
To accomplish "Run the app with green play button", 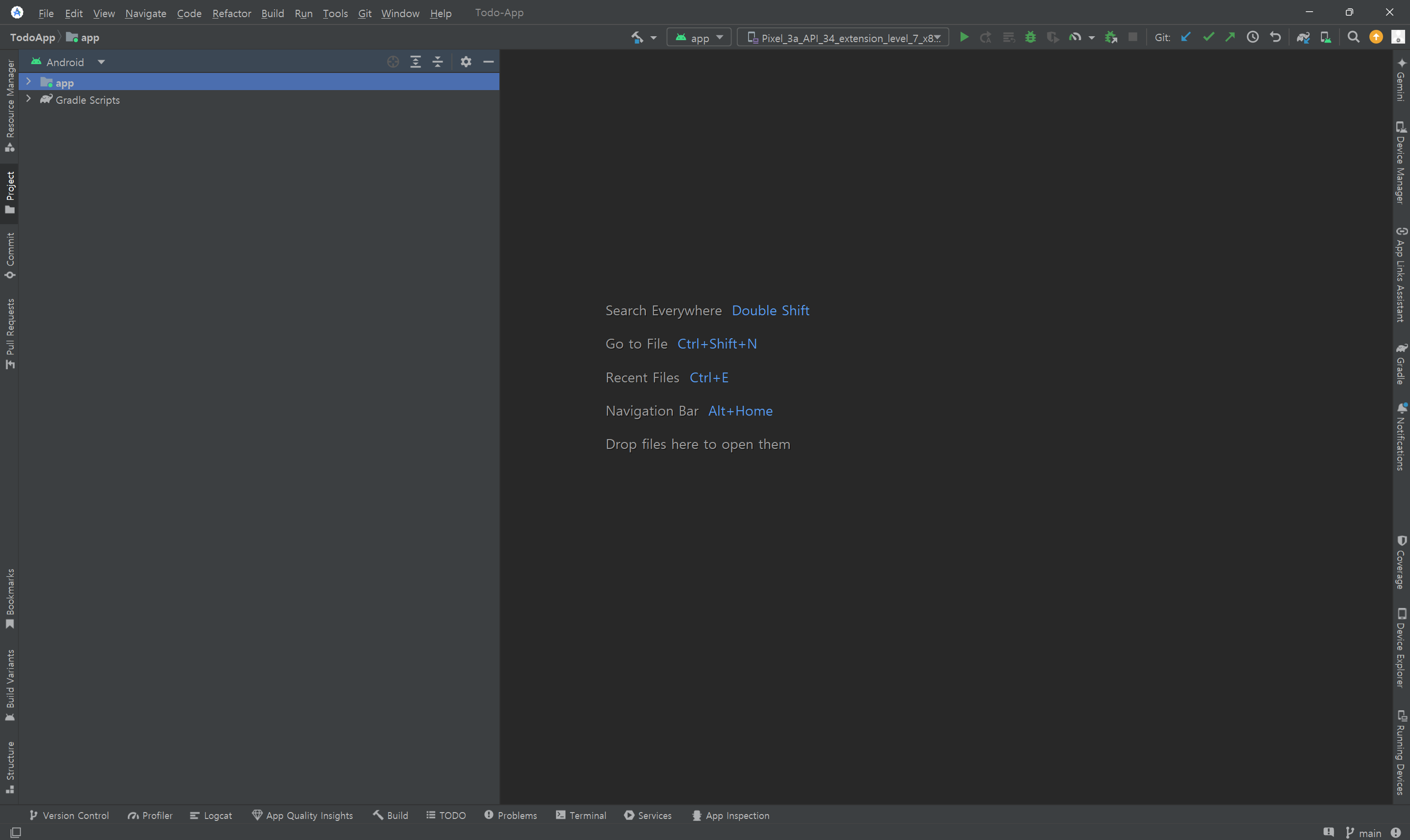I will click(964, 37).
